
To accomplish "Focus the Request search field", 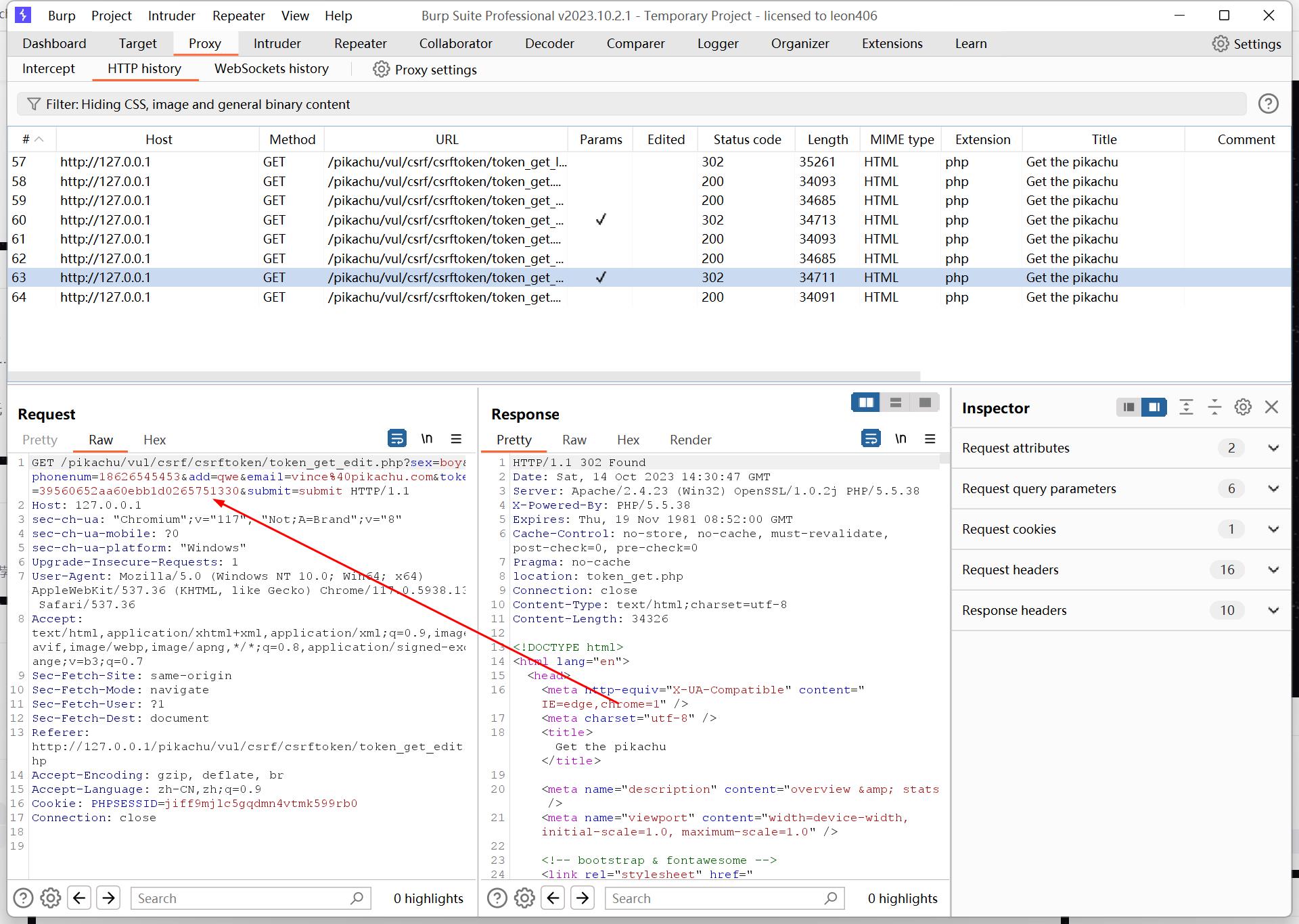I will click(x=251, y=898).
